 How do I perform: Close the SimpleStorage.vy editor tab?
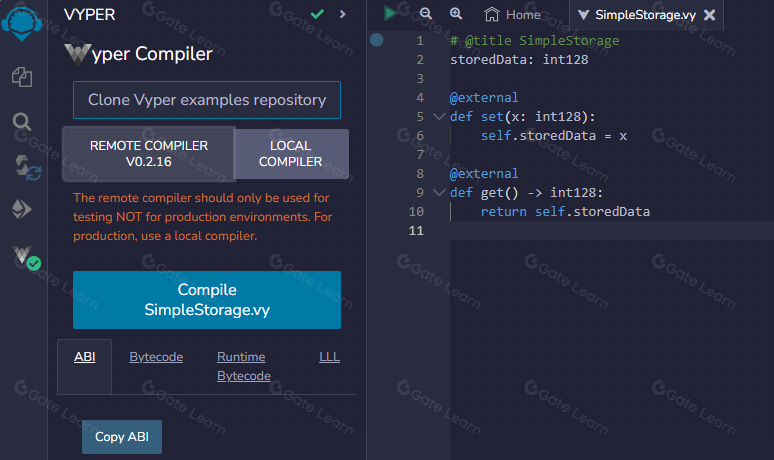[x=709, y=15]
